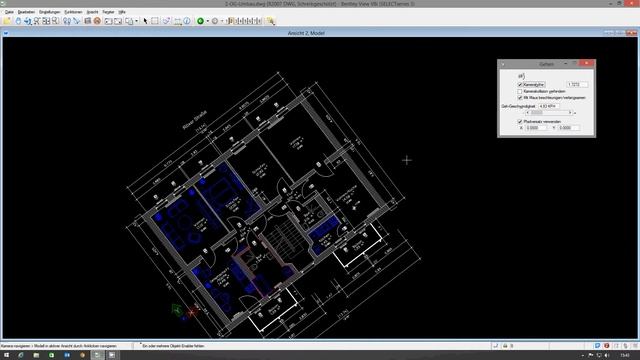Click the X offset input field

click(536, 128)
